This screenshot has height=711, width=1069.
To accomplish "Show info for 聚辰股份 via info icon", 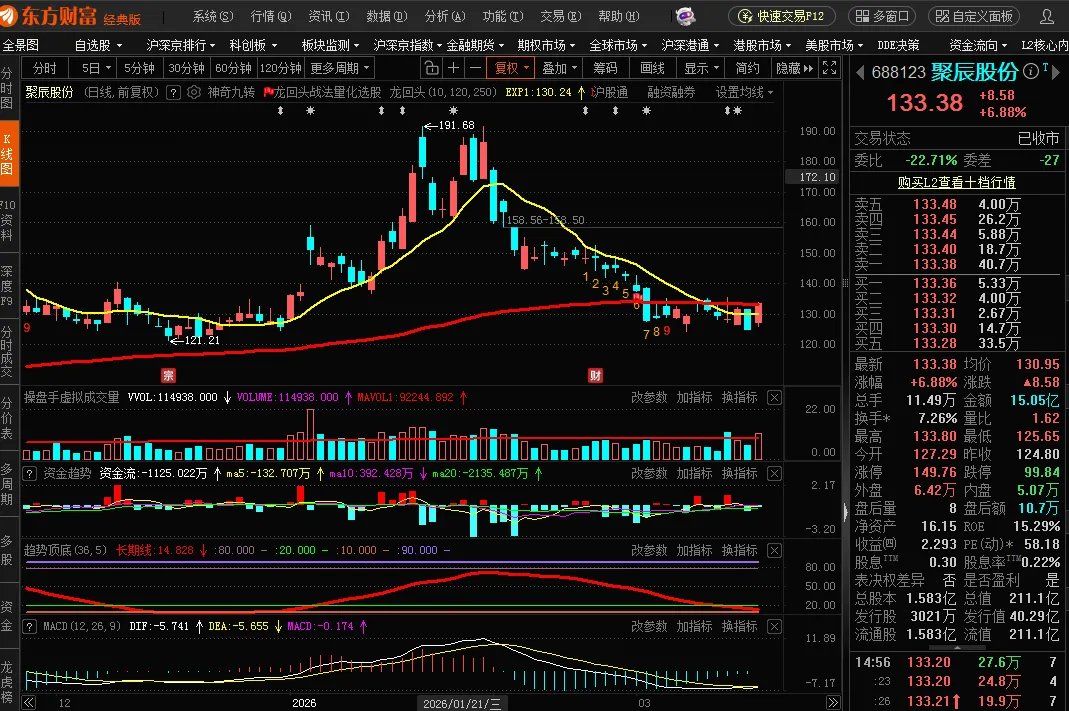I will point(1031,70).
